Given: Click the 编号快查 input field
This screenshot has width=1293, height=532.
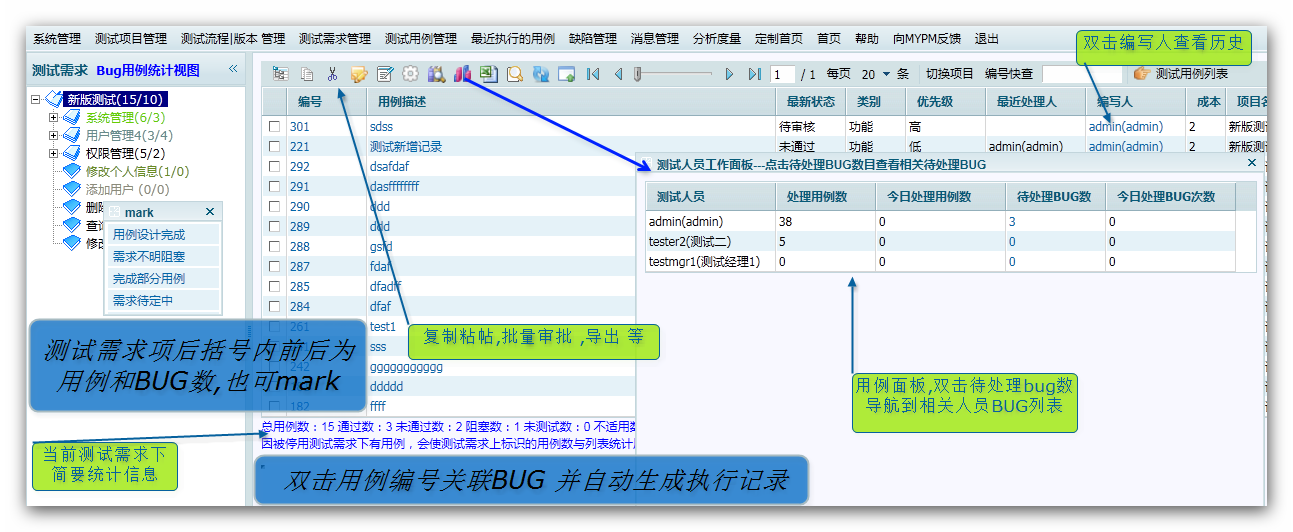Looking at the screenshot, I should 1082,74.
